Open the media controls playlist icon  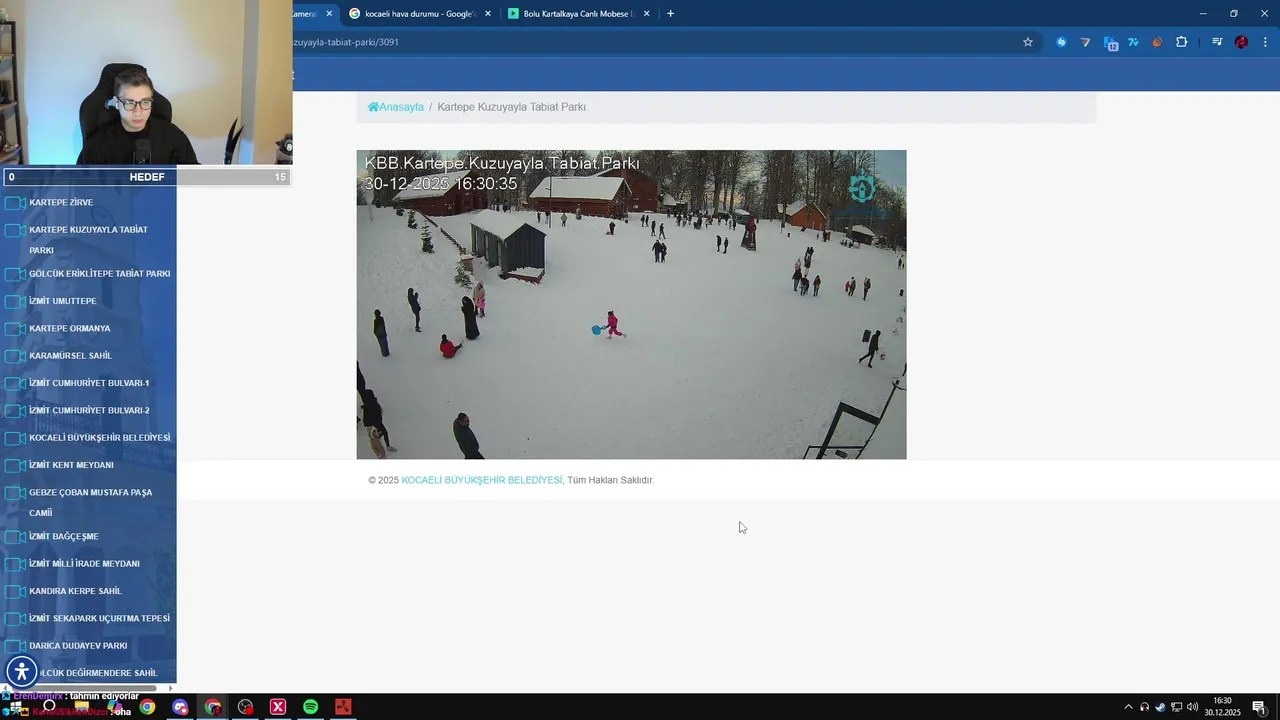pos(1217,42)
